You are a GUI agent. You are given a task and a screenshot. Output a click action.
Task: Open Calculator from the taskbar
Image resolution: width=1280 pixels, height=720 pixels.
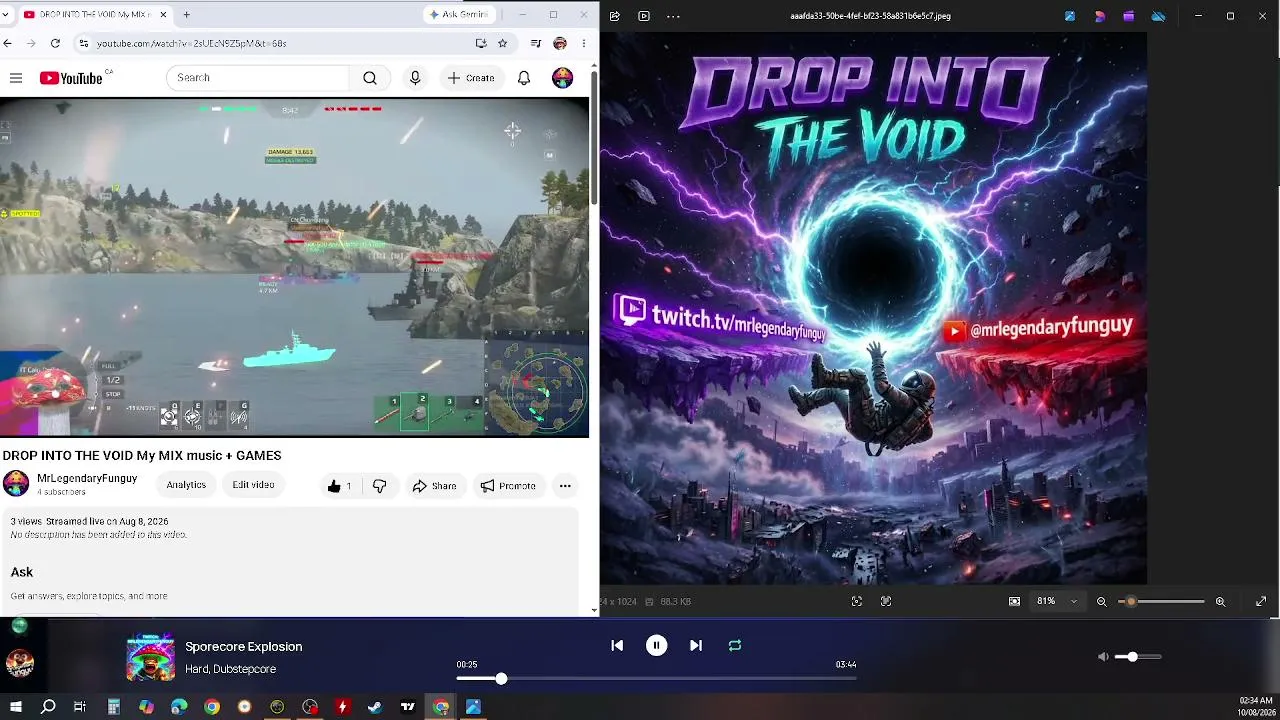tap(114, 707)
